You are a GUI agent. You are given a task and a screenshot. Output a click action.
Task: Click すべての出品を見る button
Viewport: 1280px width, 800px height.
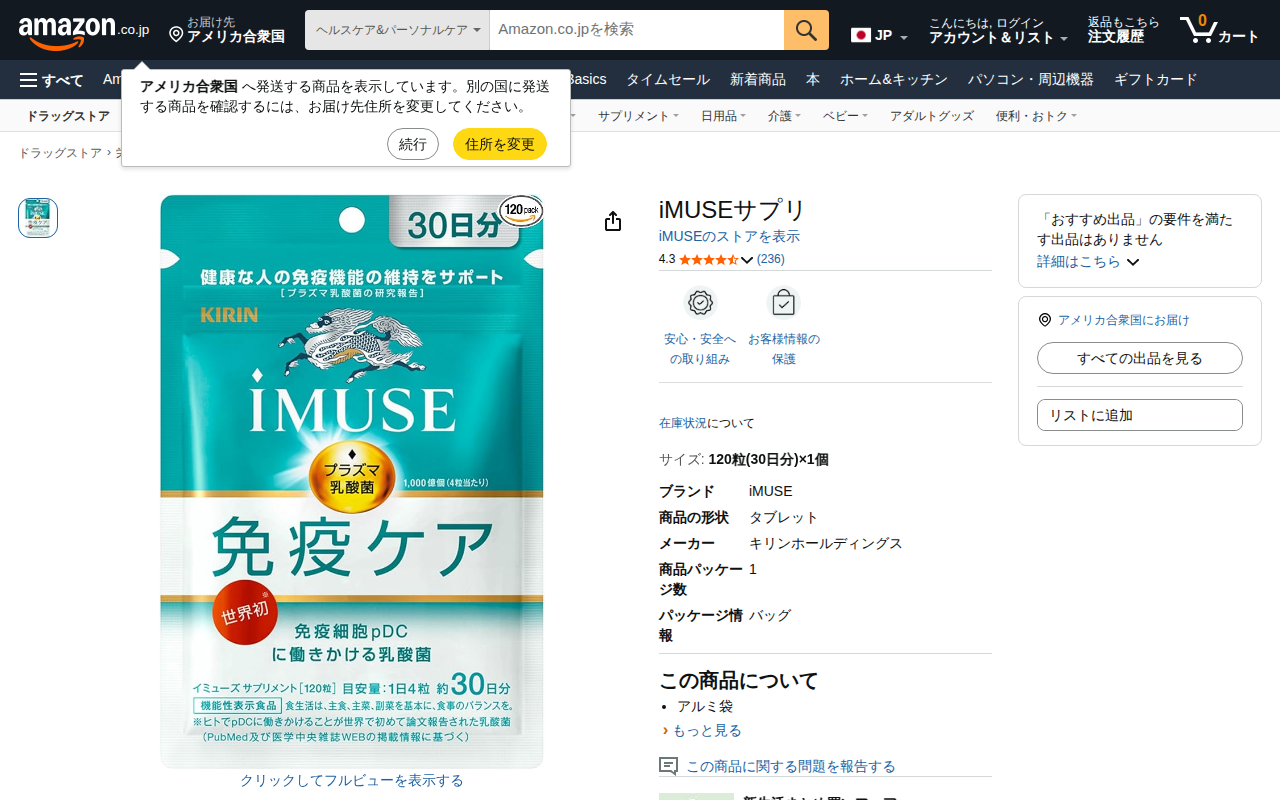pyautogui.click(x=1140, y=358)
